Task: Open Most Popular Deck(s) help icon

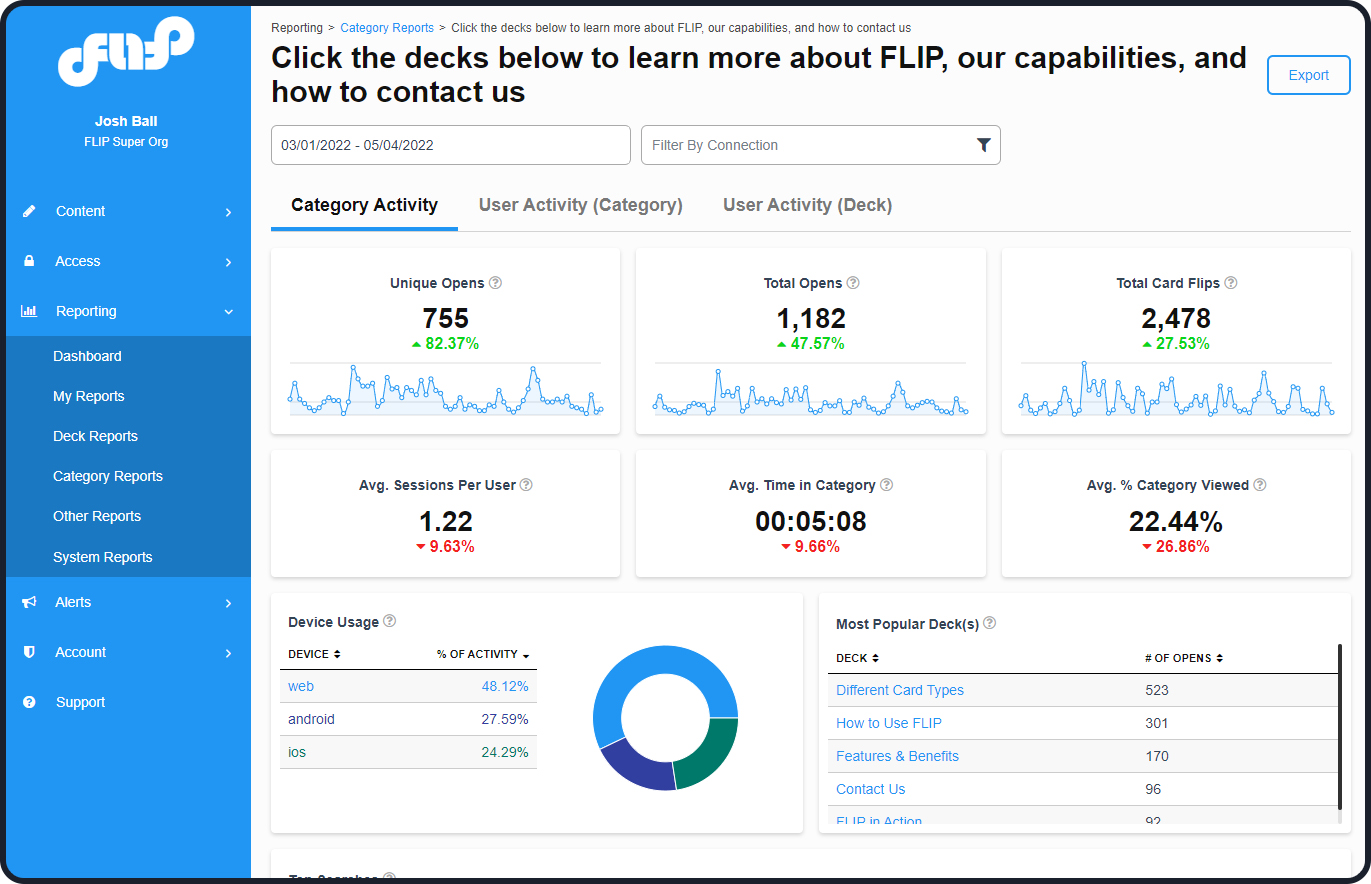Action: click(989, 623)
